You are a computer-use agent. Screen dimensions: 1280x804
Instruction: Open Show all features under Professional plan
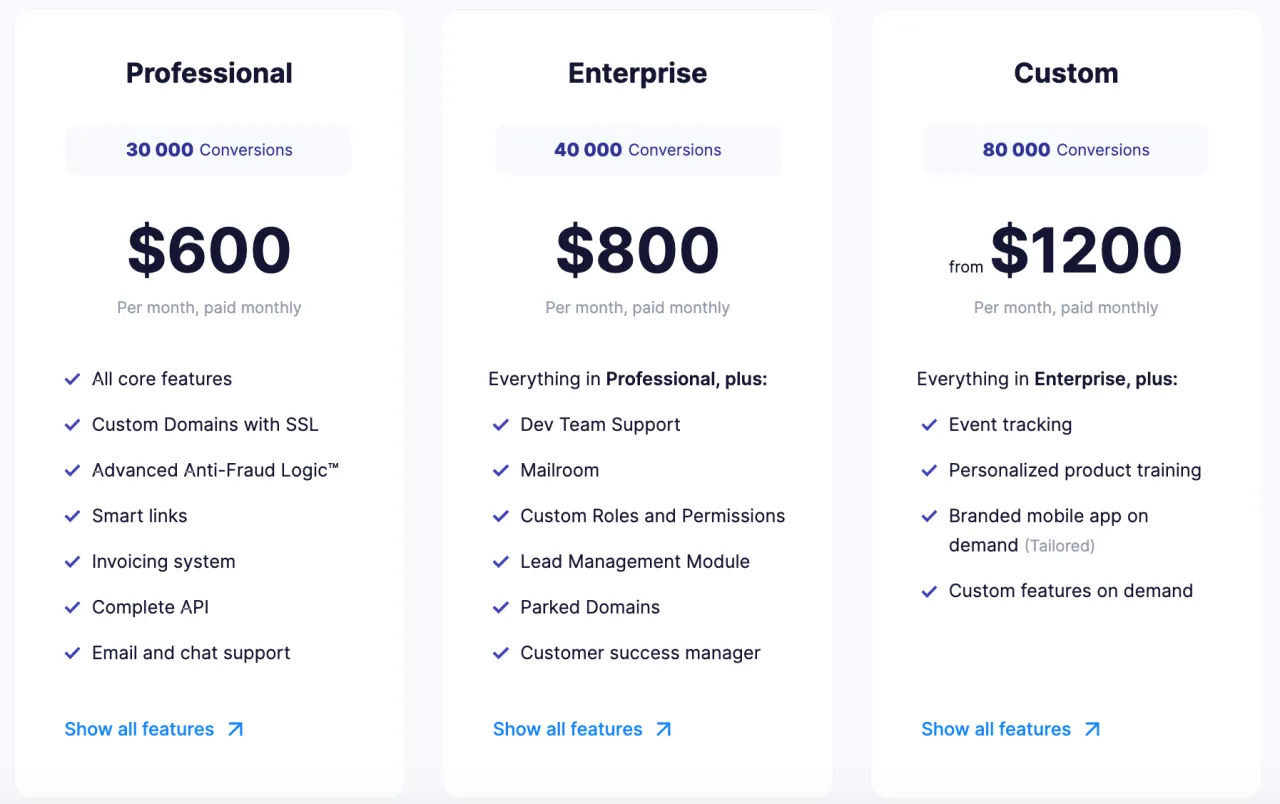coord(154,729)
